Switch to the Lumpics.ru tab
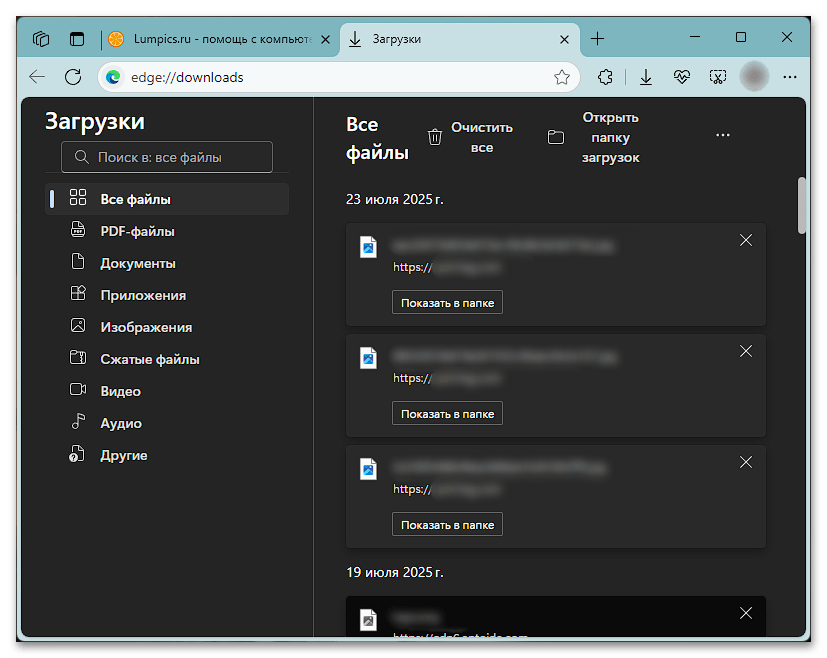Image resolution: width=827 pixels, height=658 pixels. (210, 39)
